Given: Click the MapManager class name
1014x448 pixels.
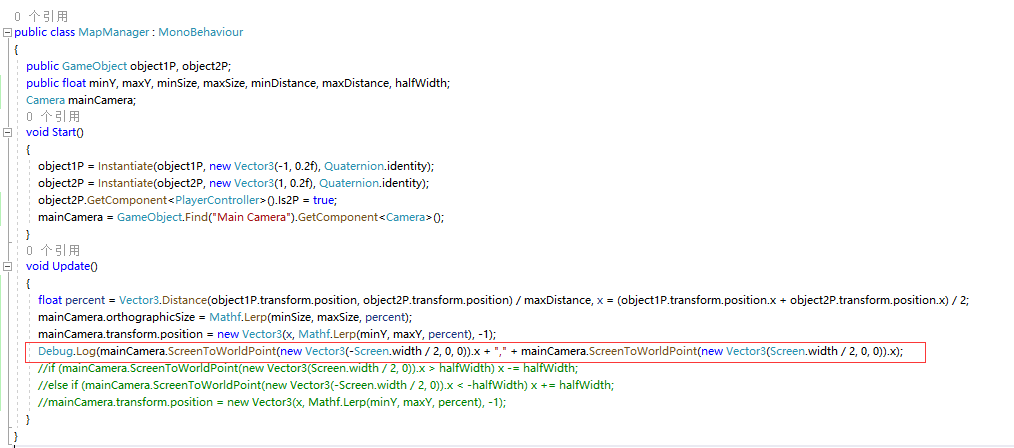Looking at the screenshot, I should click(x=114, y=32).
